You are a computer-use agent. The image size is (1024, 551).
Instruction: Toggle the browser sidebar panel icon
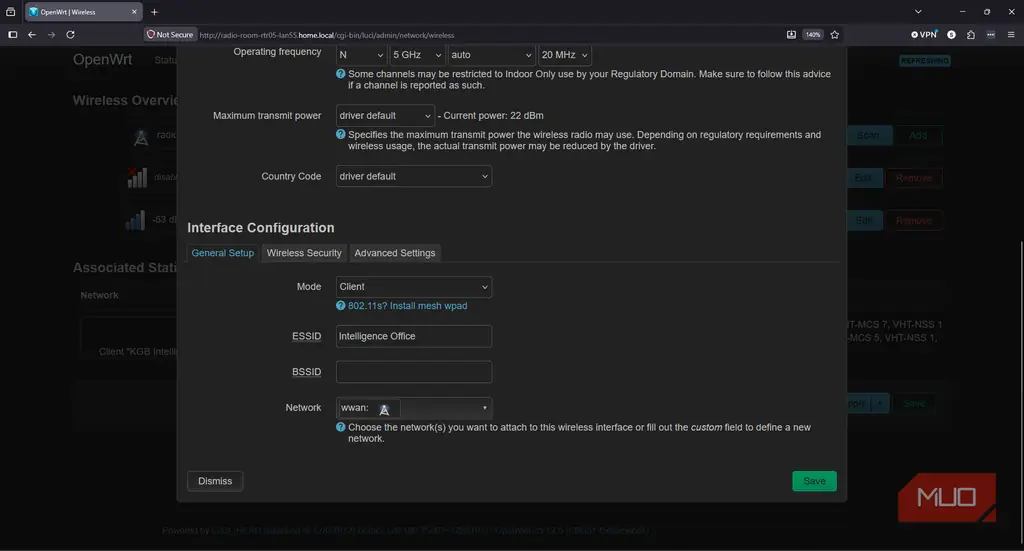12,35
